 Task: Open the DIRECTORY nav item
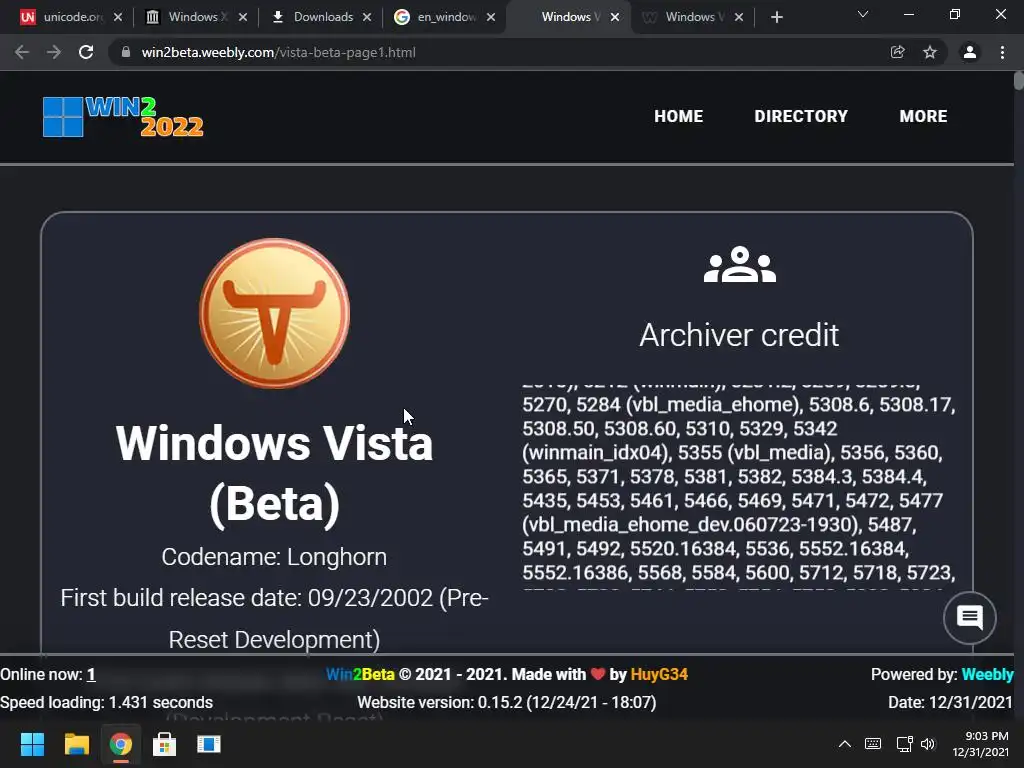tap(801, 116)
